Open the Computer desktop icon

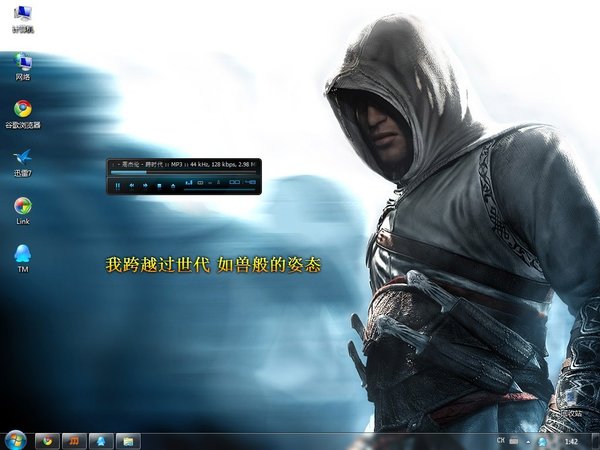(21, 16)
